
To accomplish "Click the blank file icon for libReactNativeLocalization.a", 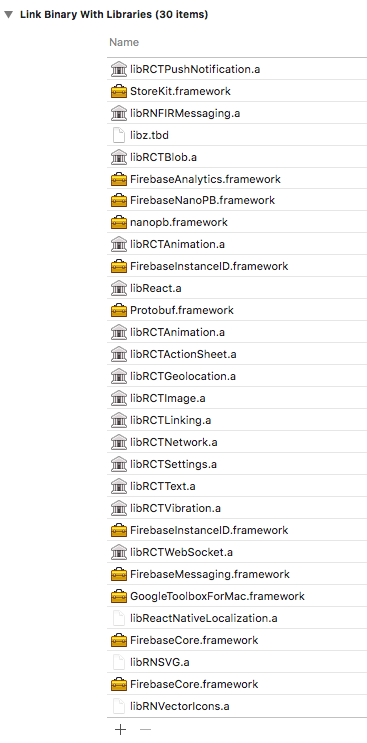I will (x=118, y=618).
